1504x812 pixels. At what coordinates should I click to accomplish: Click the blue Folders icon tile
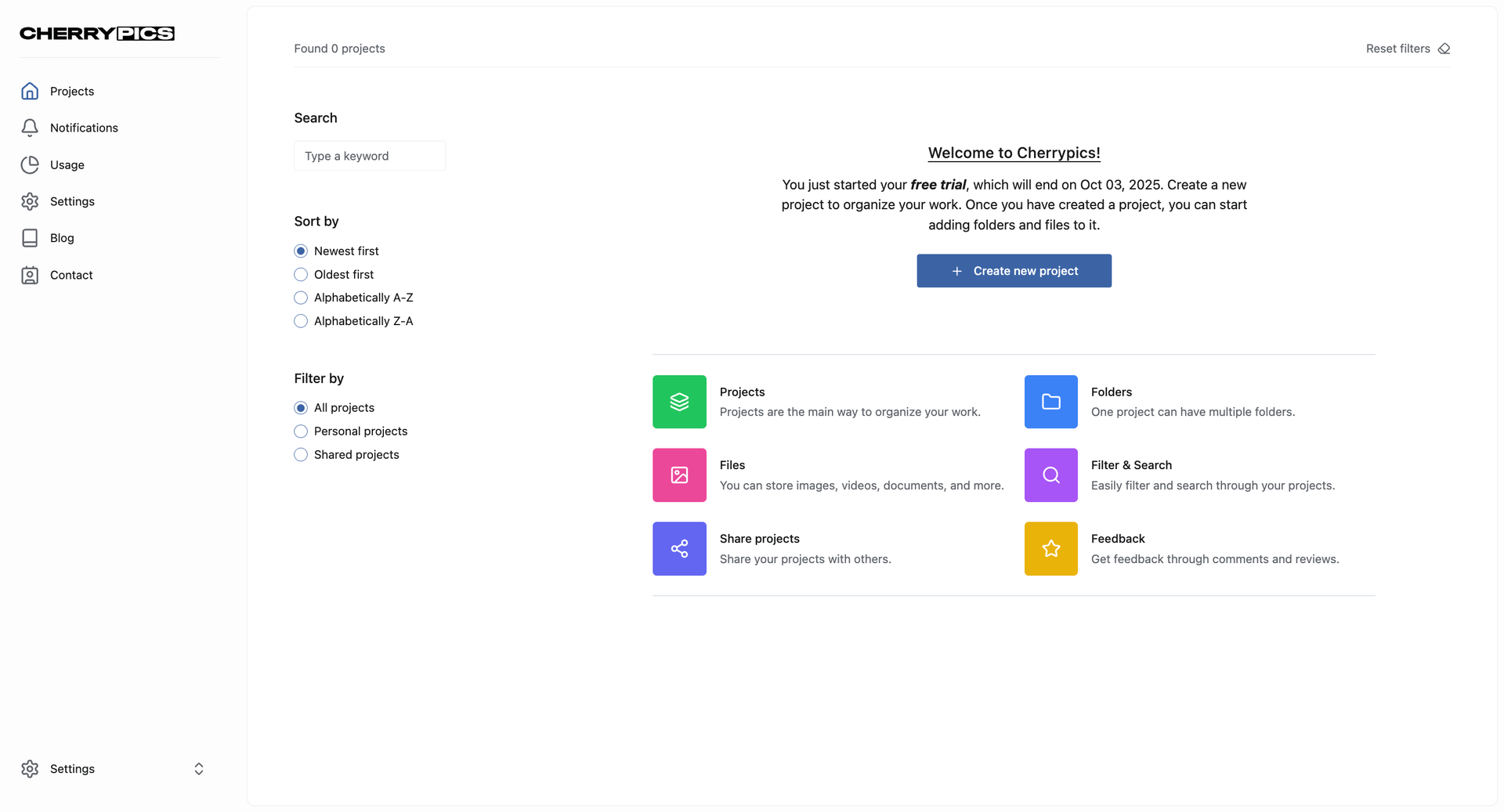pyautogui.click(x=1050, y=402)
